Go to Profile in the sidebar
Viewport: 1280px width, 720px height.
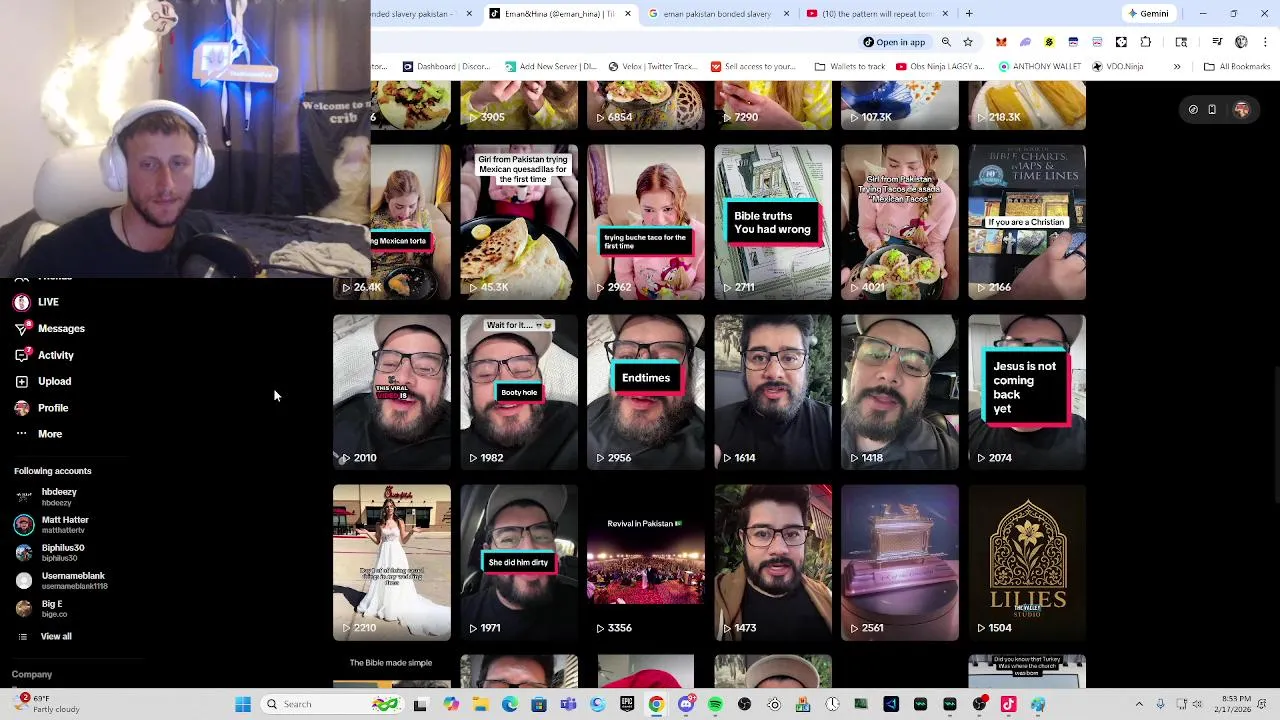pyautogui.click(x=42, y=408)
